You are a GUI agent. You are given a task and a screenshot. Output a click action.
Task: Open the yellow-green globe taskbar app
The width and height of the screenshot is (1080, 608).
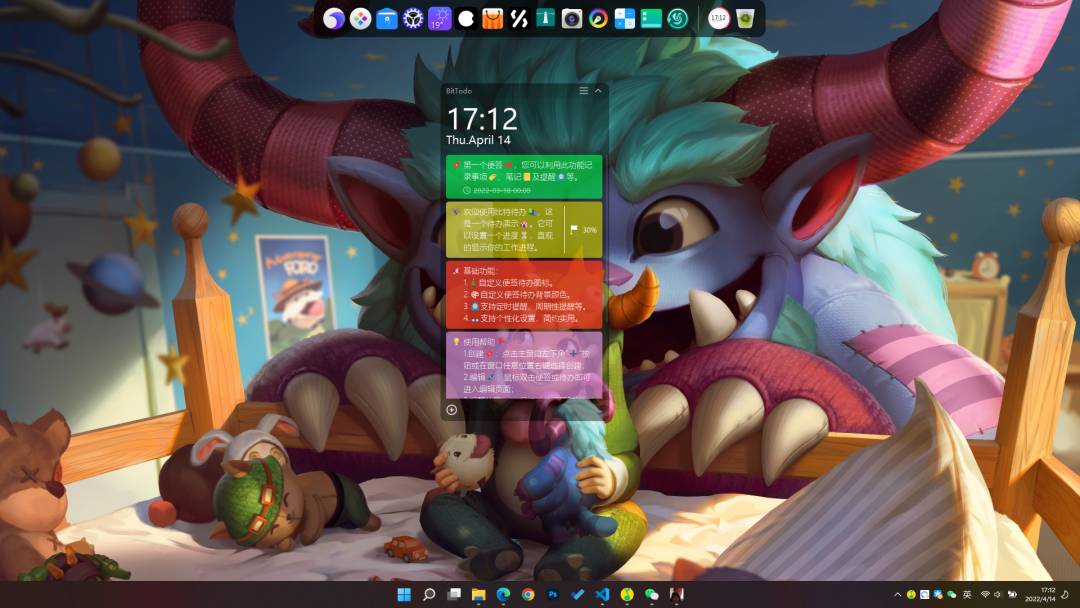(x=627, y=594)
